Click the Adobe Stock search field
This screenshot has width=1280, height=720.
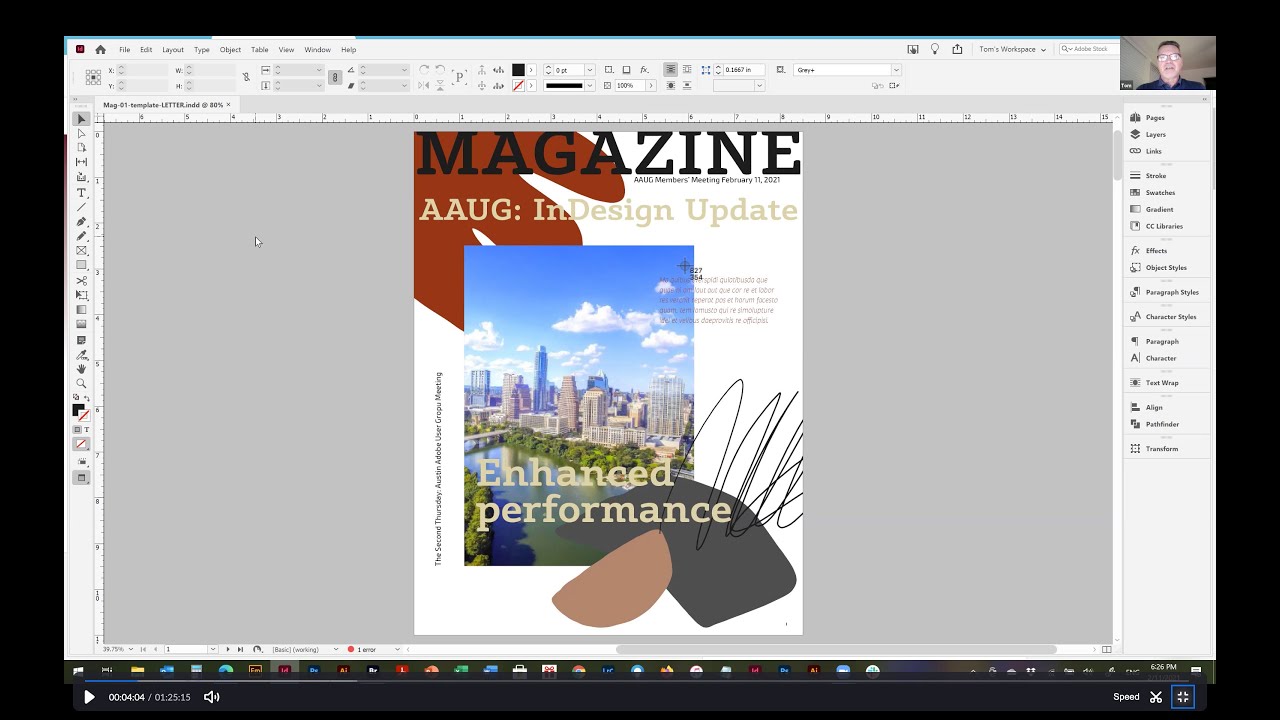coord(1088,49)
